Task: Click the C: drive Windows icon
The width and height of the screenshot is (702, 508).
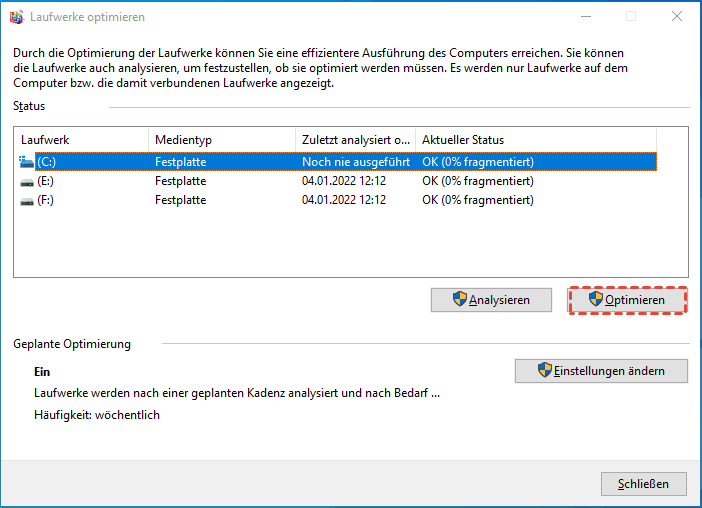Action: tap(26, 161)
